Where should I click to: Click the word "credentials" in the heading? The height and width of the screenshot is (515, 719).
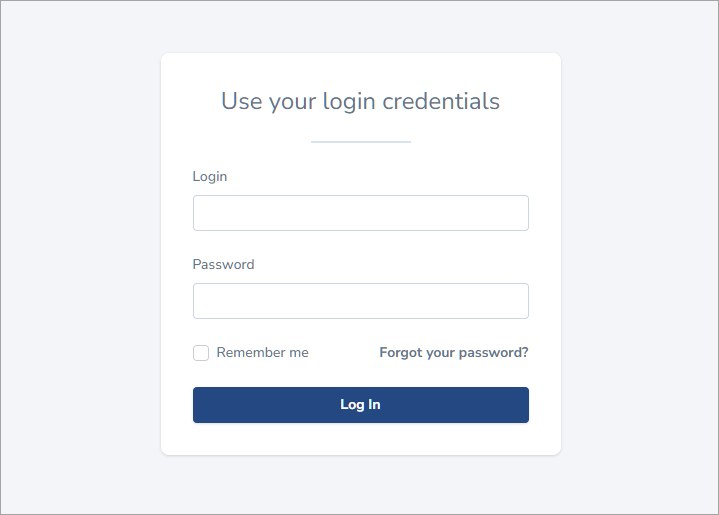tap(441, 101)
